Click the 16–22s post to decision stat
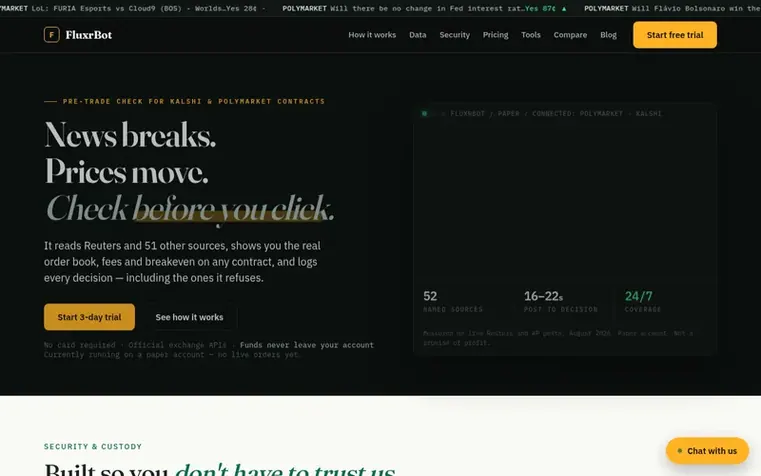Viewport: 761px width, 476px height. point(560,301)
